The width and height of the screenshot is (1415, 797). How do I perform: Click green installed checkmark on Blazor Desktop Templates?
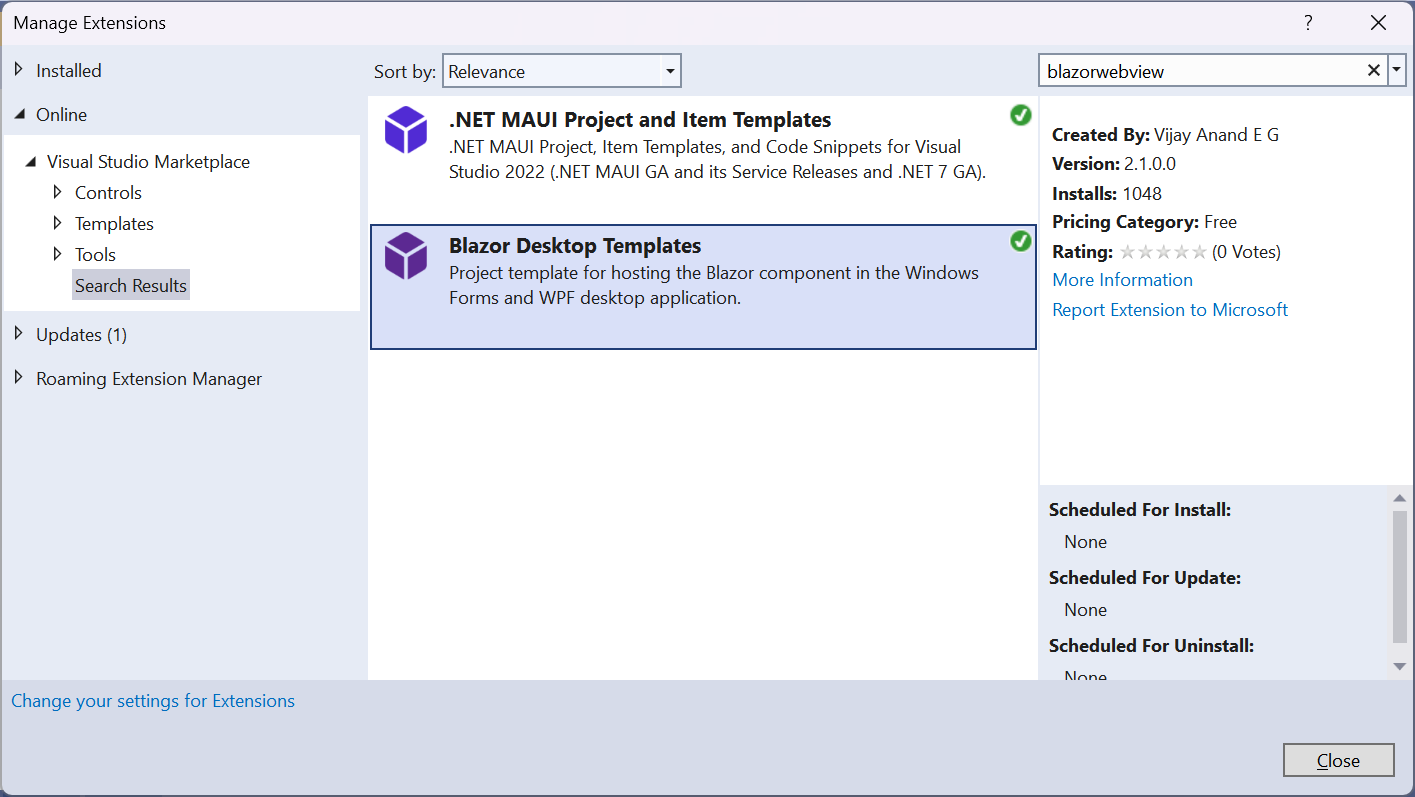tap(1020, 241)
